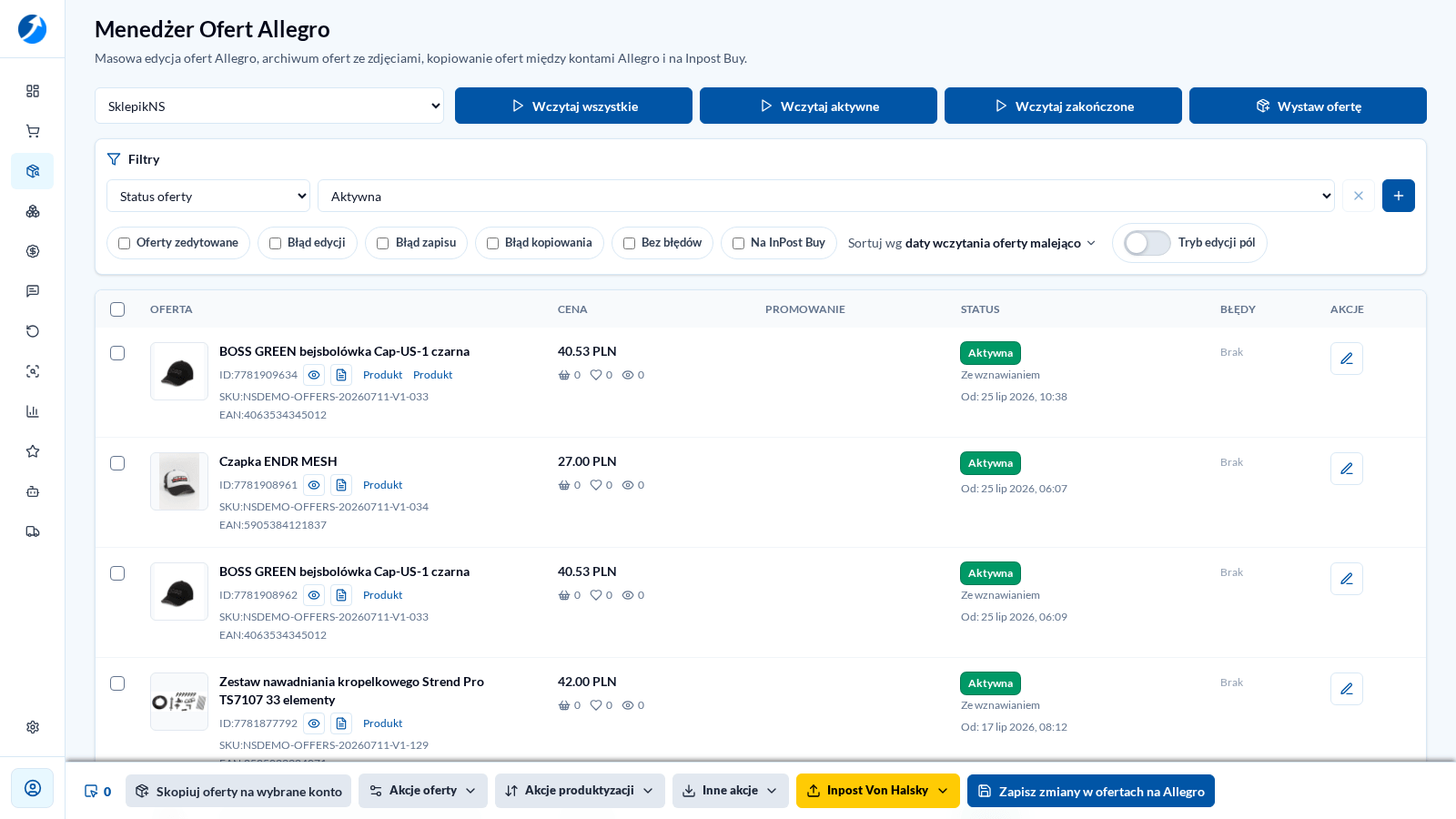
Task: Expand the Inne akcje menu
Action: click(x=731, y=791)
